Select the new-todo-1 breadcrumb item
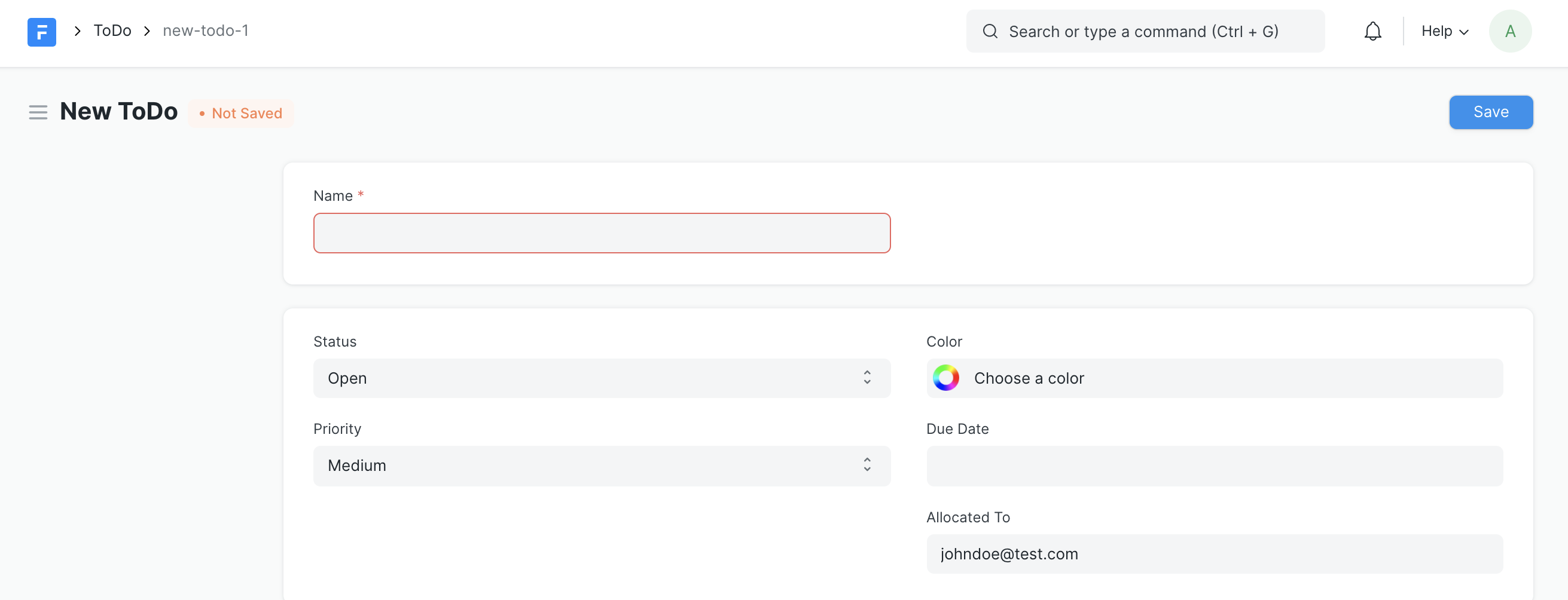 pos(205,31)
